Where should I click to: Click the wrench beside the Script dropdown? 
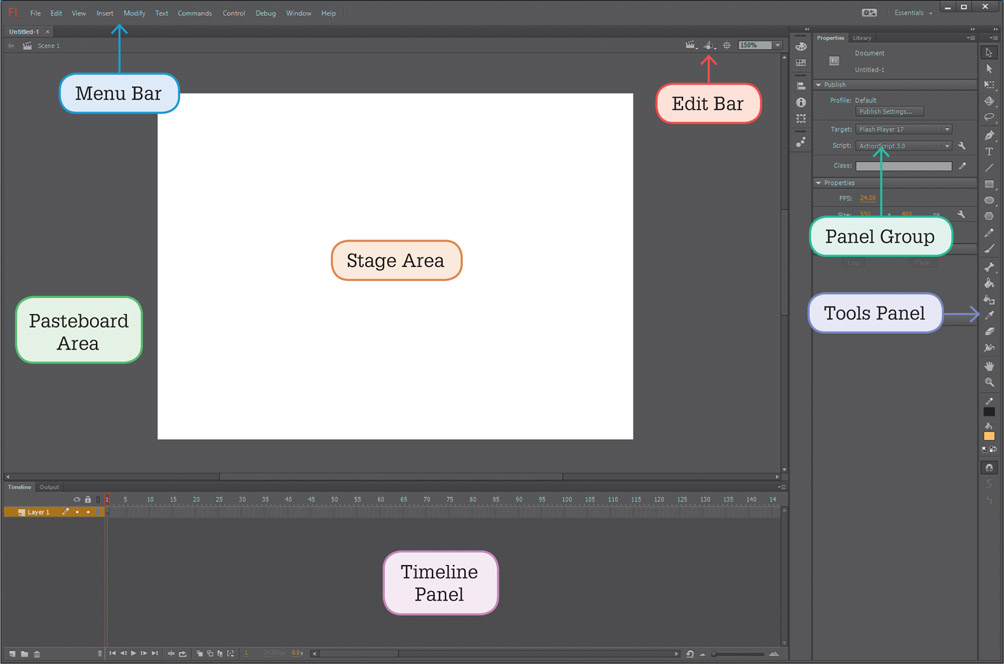[962, 146]
